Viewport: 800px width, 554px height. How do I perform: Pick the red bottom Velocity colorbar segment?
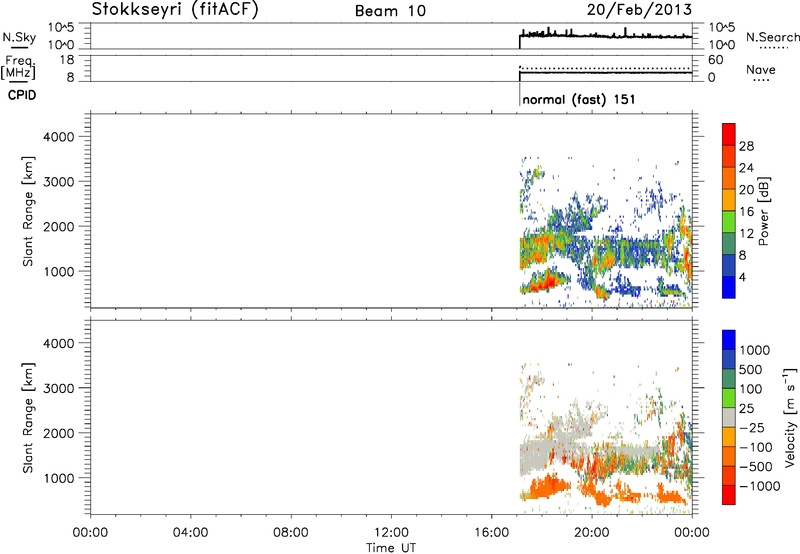pyautogui.click(x=729, y=495)
